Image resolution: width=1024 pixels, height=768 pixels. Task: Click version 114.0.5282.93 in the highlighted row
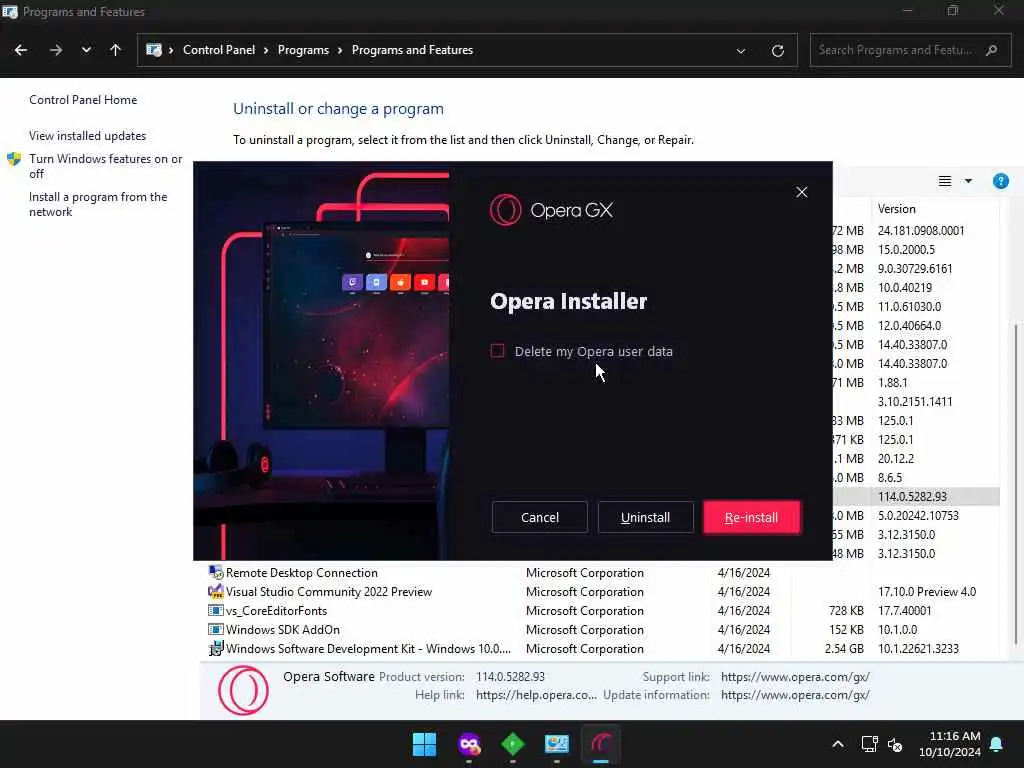pyautogui.click(x=912, y=496)
